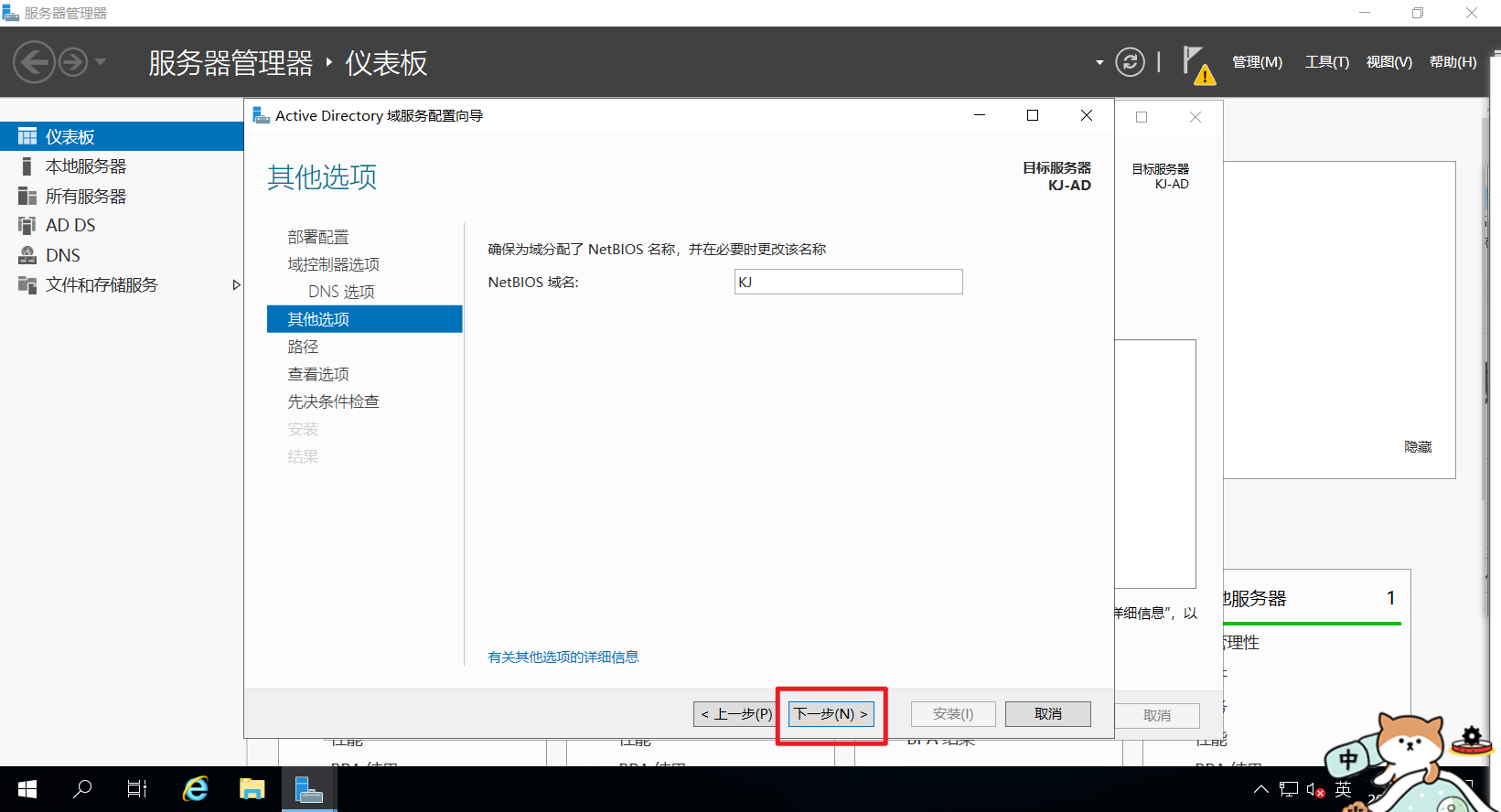Open taskbar search magnifier

[x=82, y=789]
